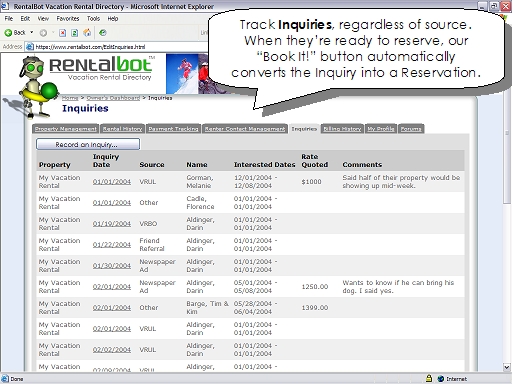Click the Stop page loading icon
Image resolution: width=512 pixels, height=385 pixels.
62,33
